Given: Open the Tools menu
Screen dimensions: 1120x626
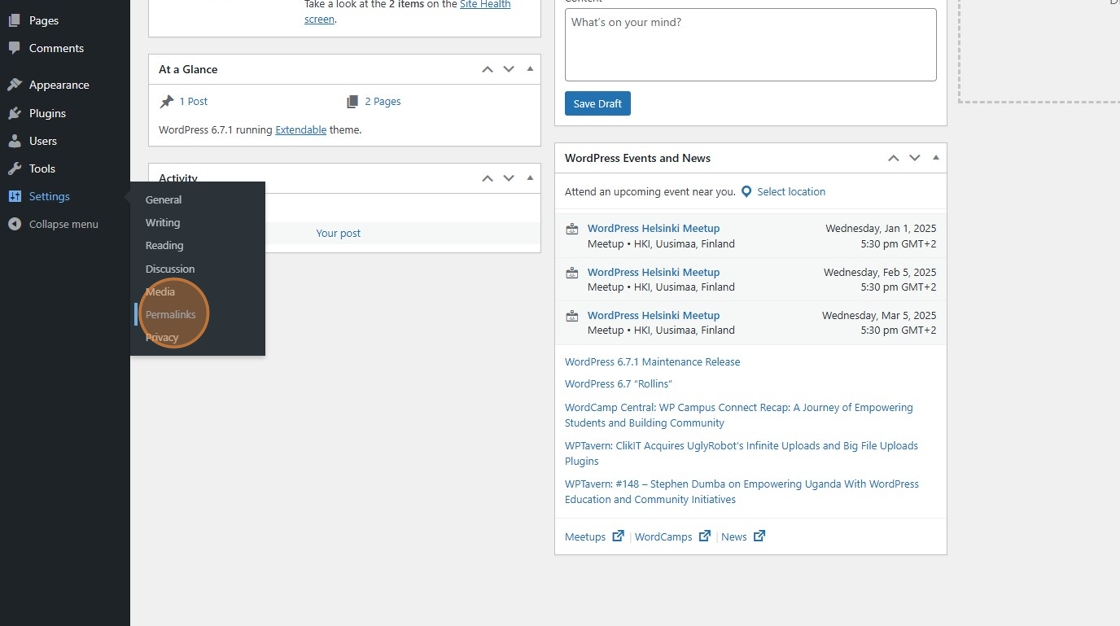Looking at the screenshot, I should pos(41,169).
